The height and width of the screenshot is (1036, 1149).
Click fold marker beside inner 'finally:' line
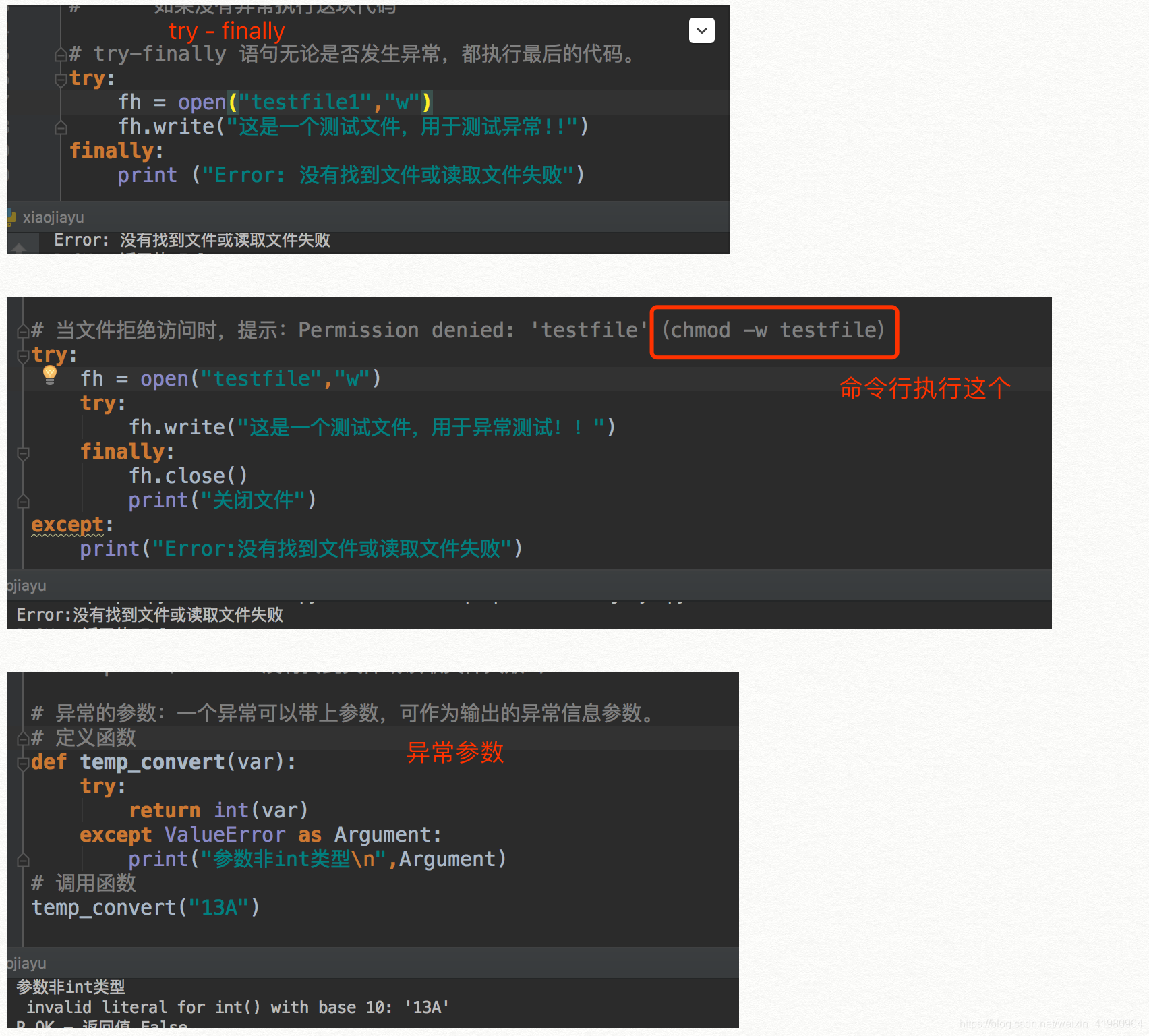coord(23,453)
